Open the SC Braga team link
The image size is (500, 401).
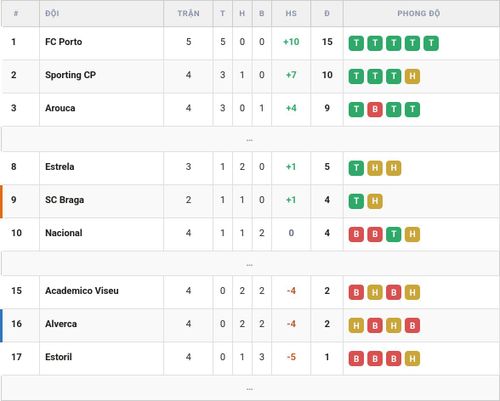click(x=65, y=200)
